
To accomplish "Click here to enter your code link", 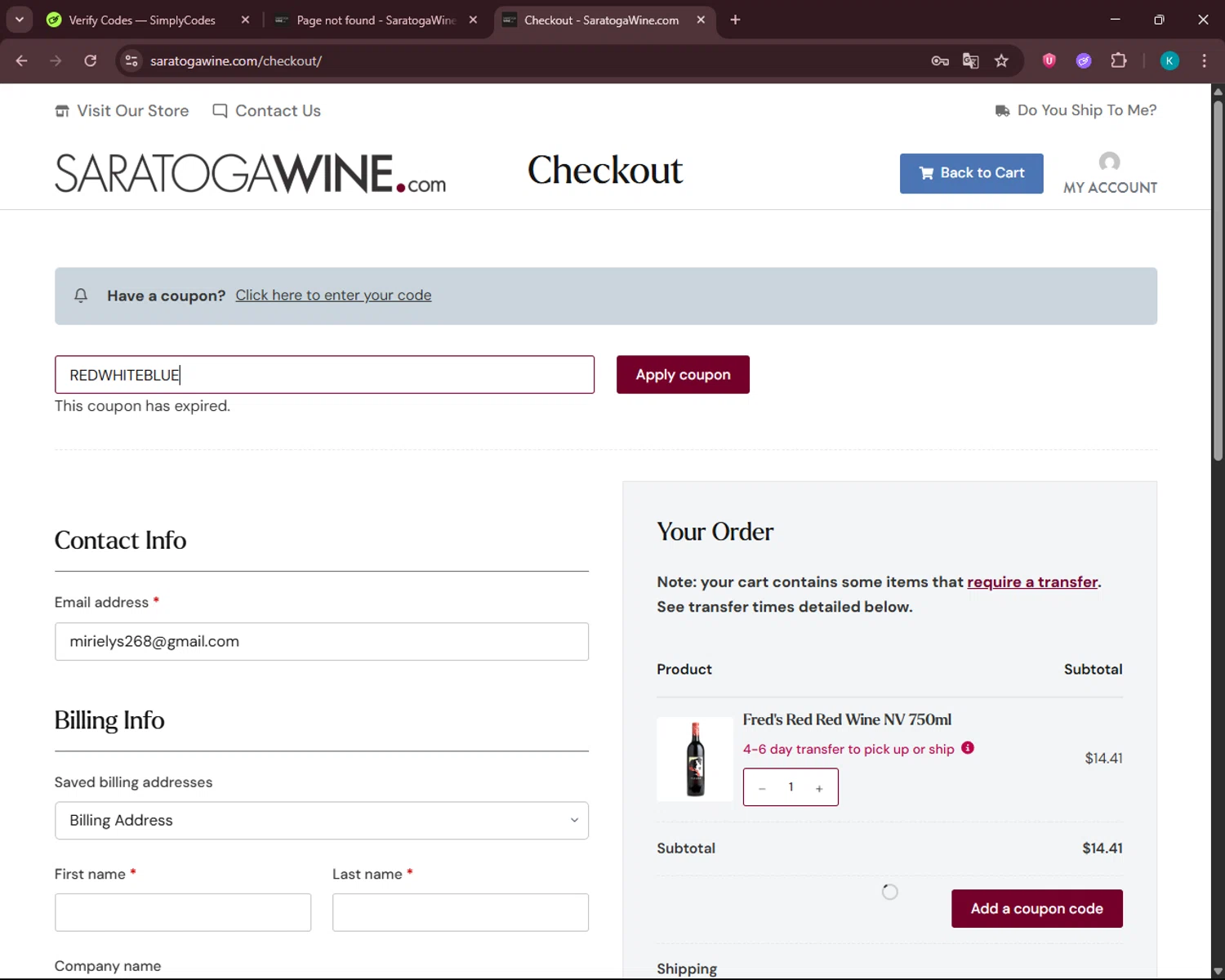I will pos(333,295).
